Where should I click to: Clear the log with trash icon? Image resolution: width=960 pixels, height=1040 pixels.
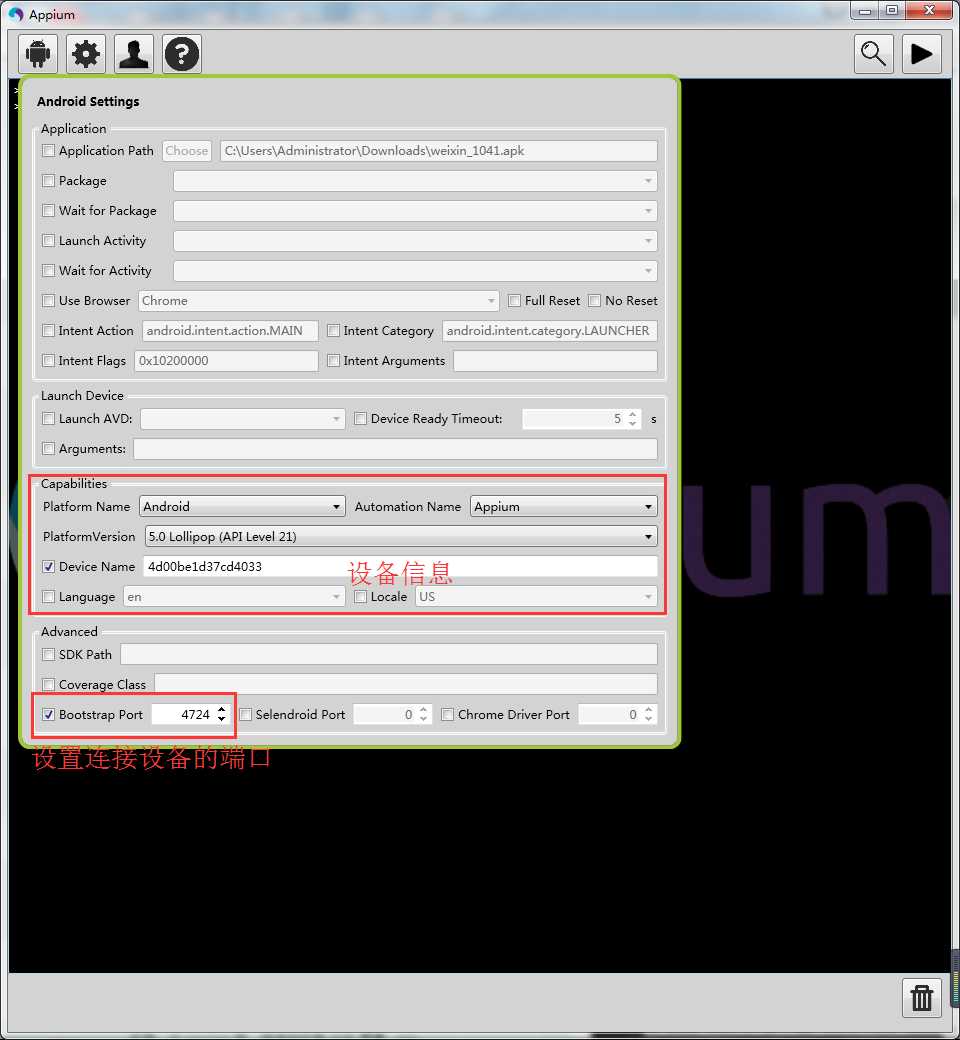[922, 998]
